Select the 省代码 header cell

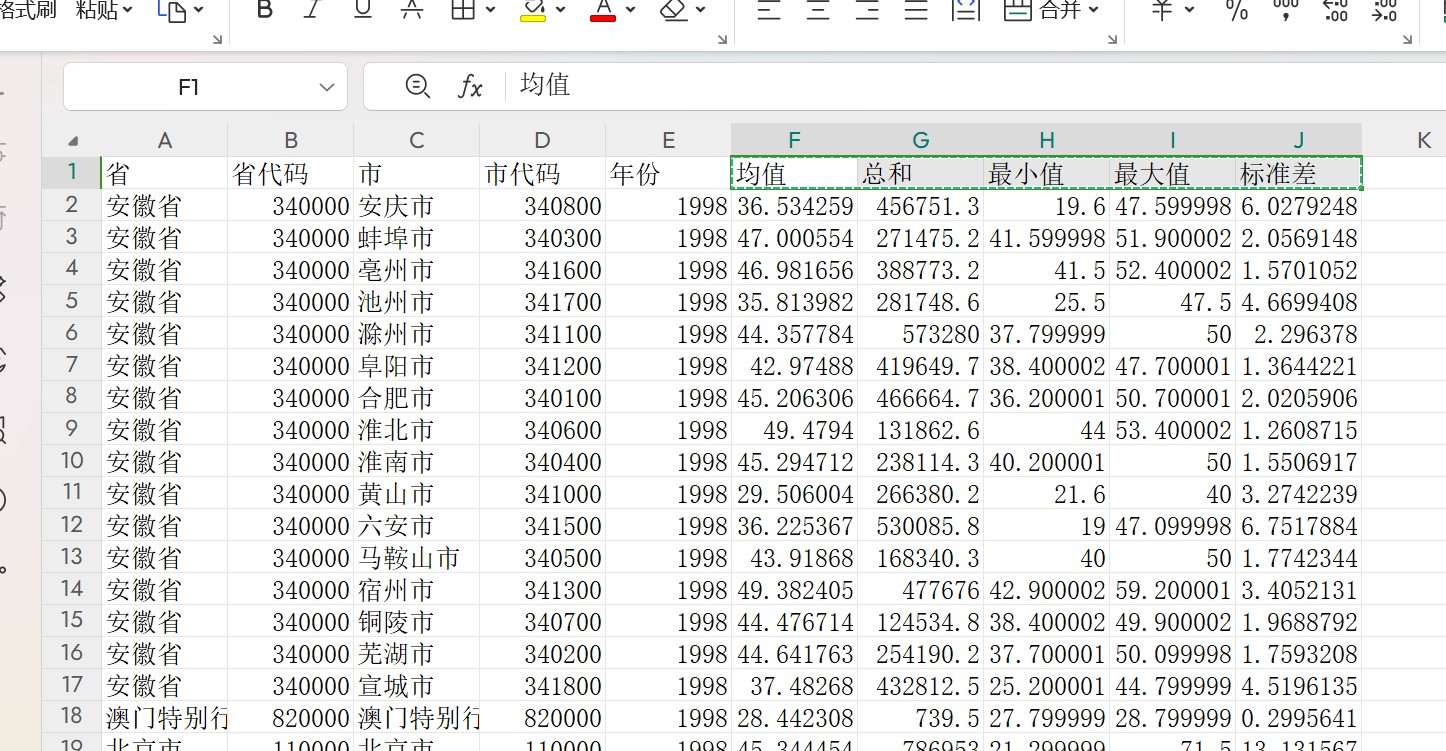(x=290, y=173)
